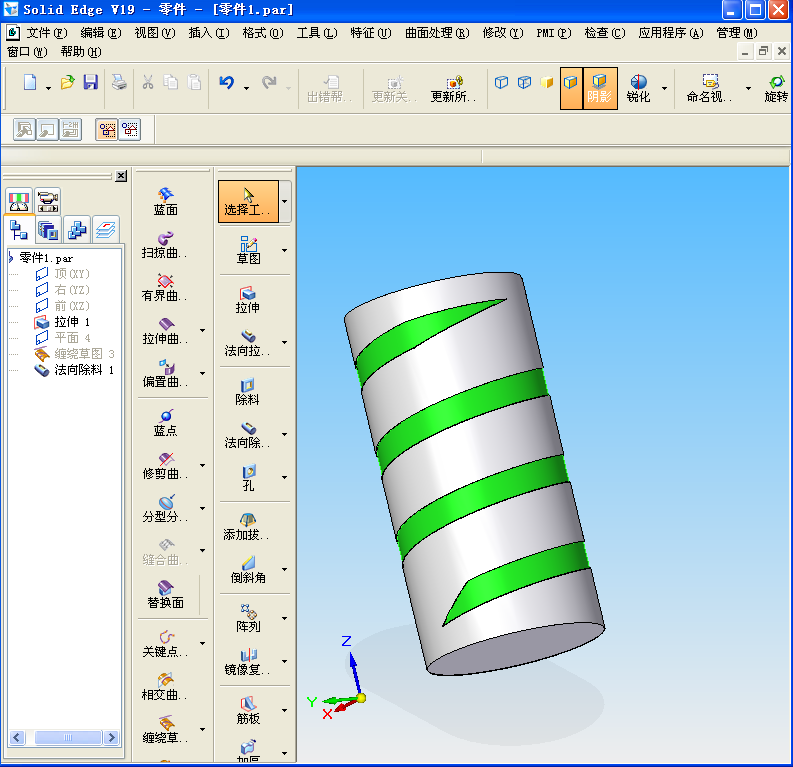
Task: Select the 倒斜角 chamfer tool
Action: [248, 570]
